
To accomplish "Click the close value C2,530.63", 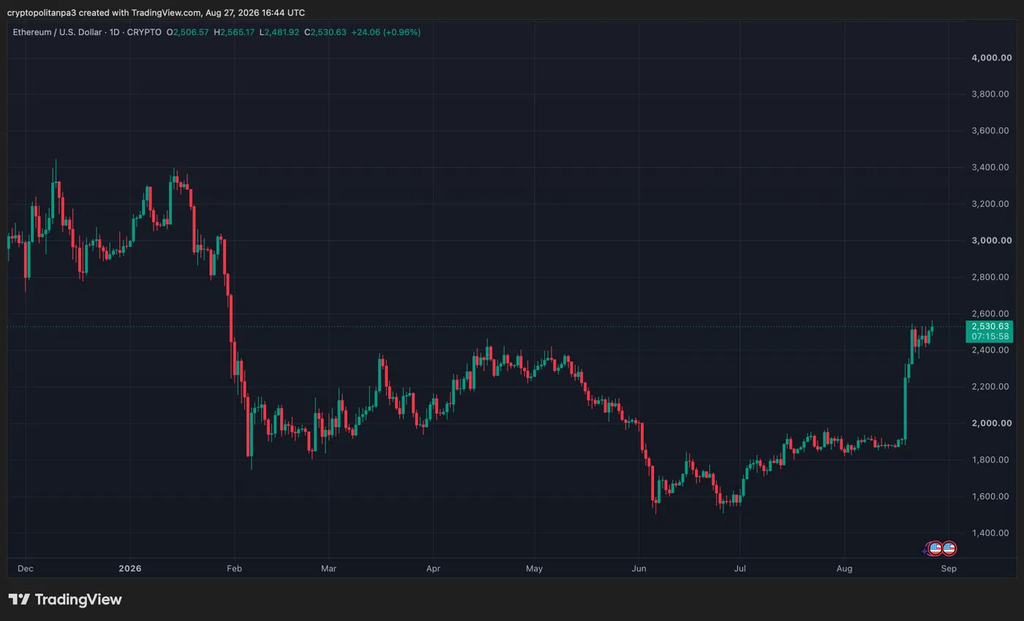I will pos(325,32).
